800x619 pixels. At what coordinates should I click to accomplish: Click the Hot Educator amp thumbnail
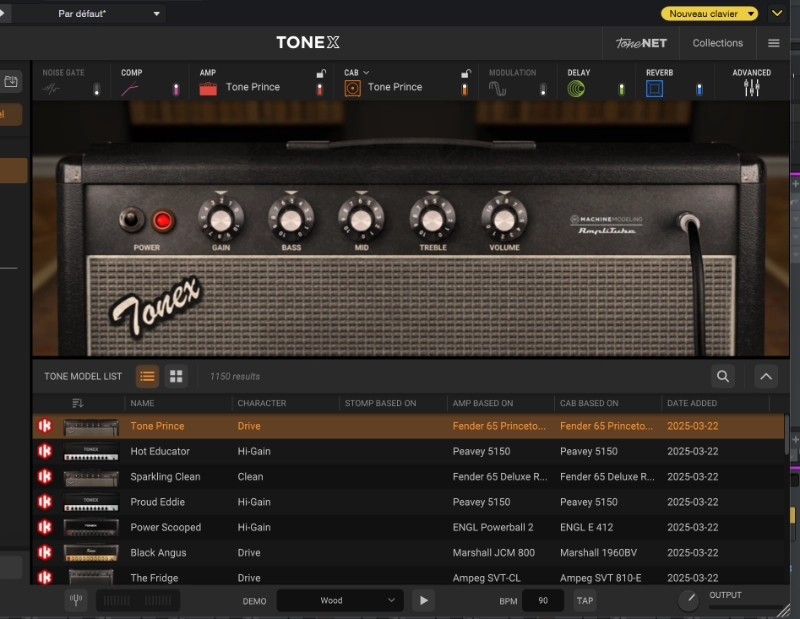(x=91, y=452)
